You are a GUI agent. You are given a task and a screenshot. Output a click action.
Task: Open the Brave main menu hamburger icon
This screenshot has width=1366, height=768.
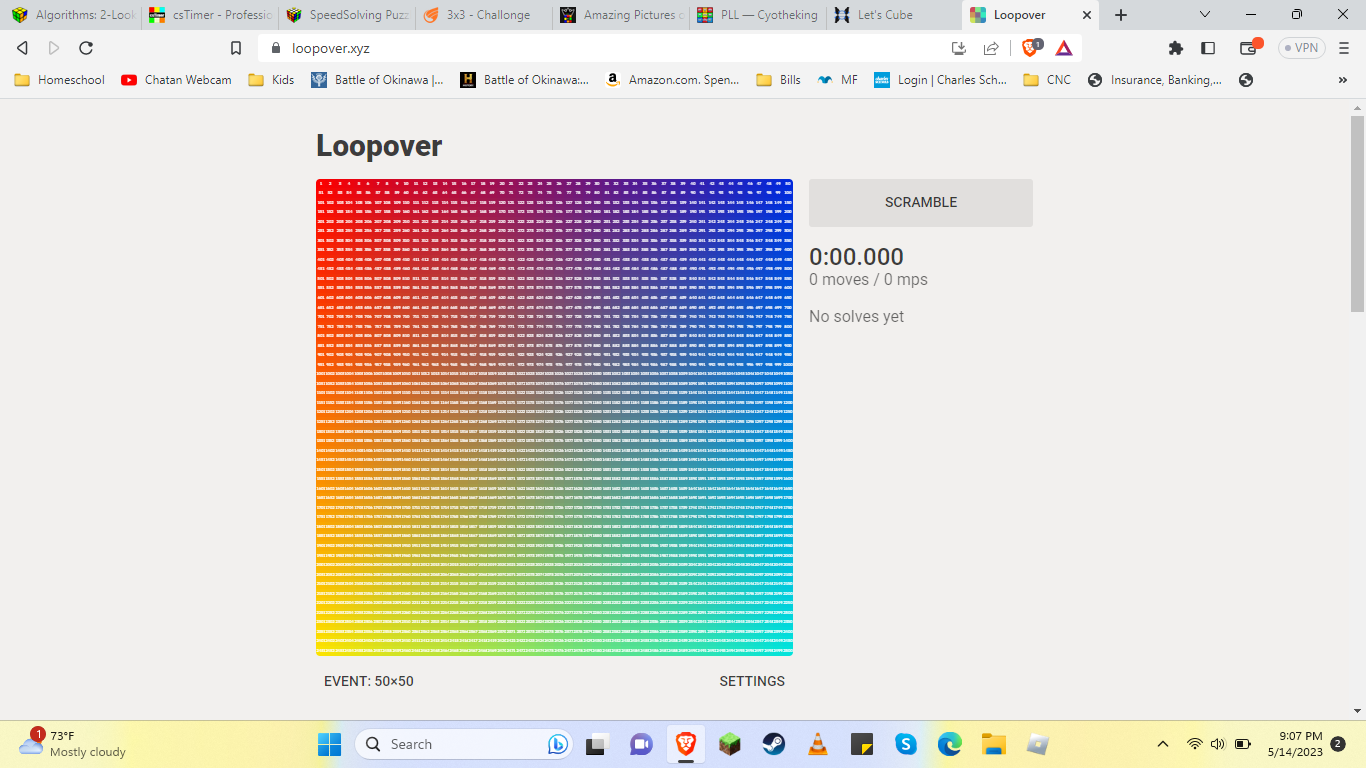pos(1344,48)
